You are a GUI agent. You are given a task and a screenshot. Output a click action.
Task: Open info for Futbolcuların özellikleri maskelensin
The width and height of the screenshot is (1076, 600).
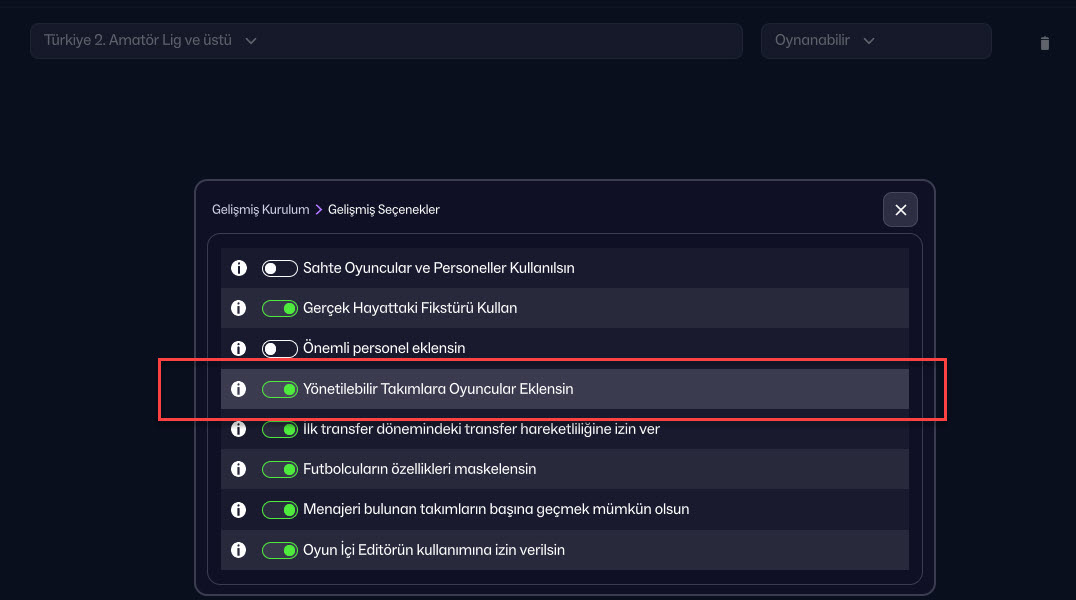click(x=238, y=469)
